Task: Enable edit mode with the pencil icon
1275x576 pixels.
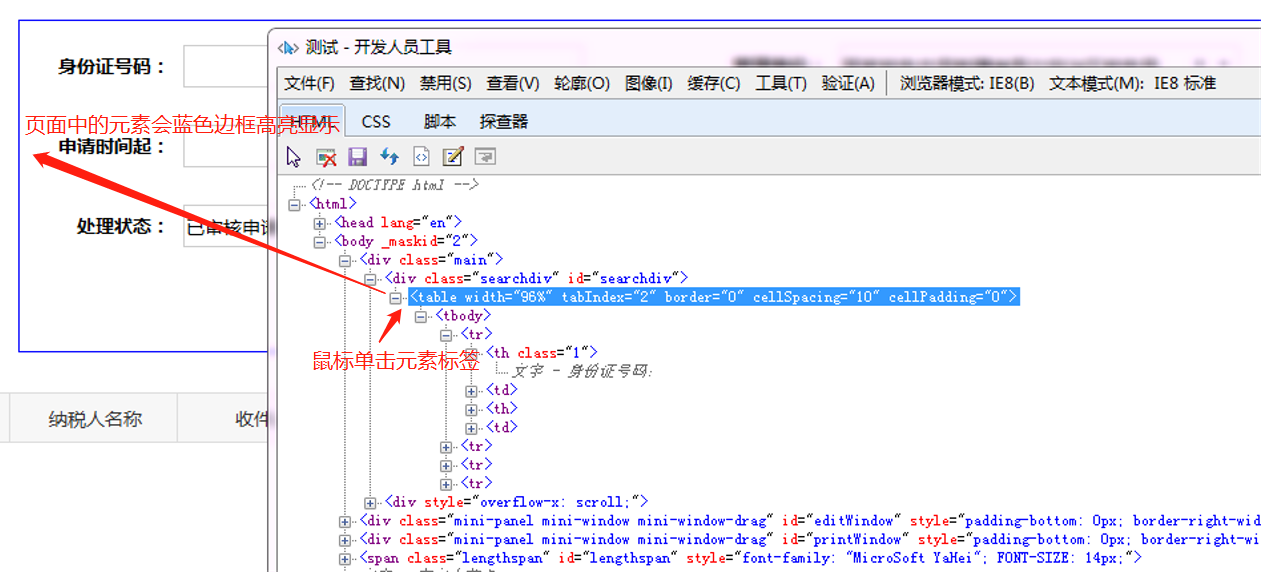Action: pos(452,156)
